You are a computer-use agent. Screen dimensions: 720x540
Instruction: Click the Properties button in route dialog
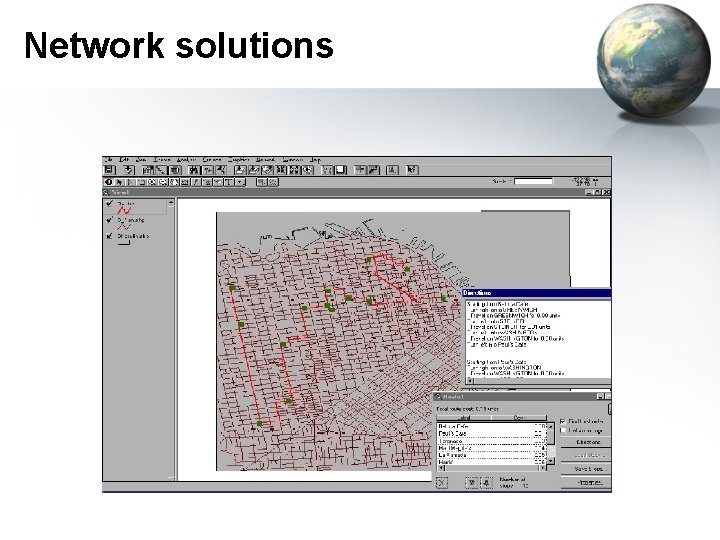pos(586,483)
